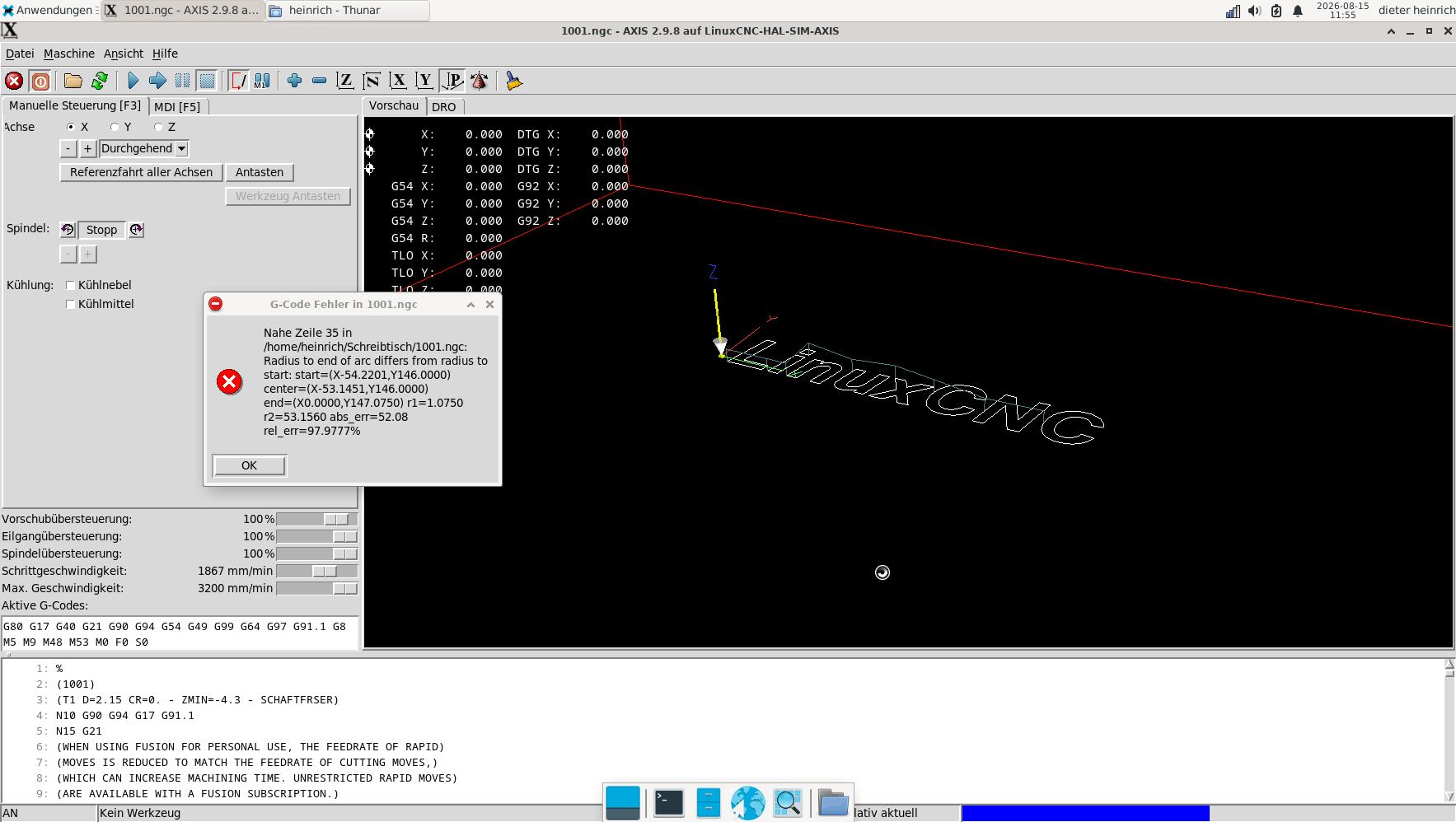Open a G-code file via folder icon

coord(73,81)
